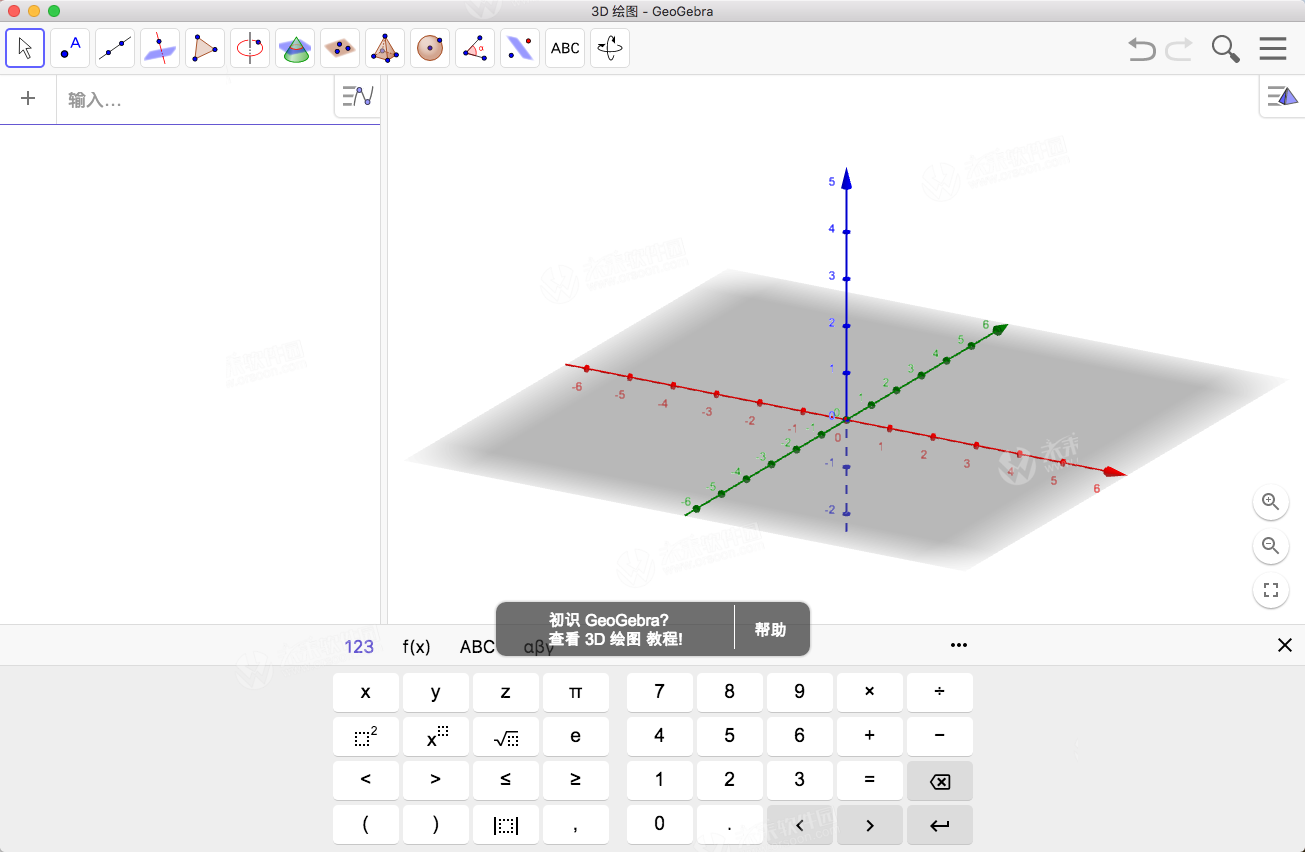Pick the Reflect about plane tool
Screen dimensions: 1305x852
520,48
